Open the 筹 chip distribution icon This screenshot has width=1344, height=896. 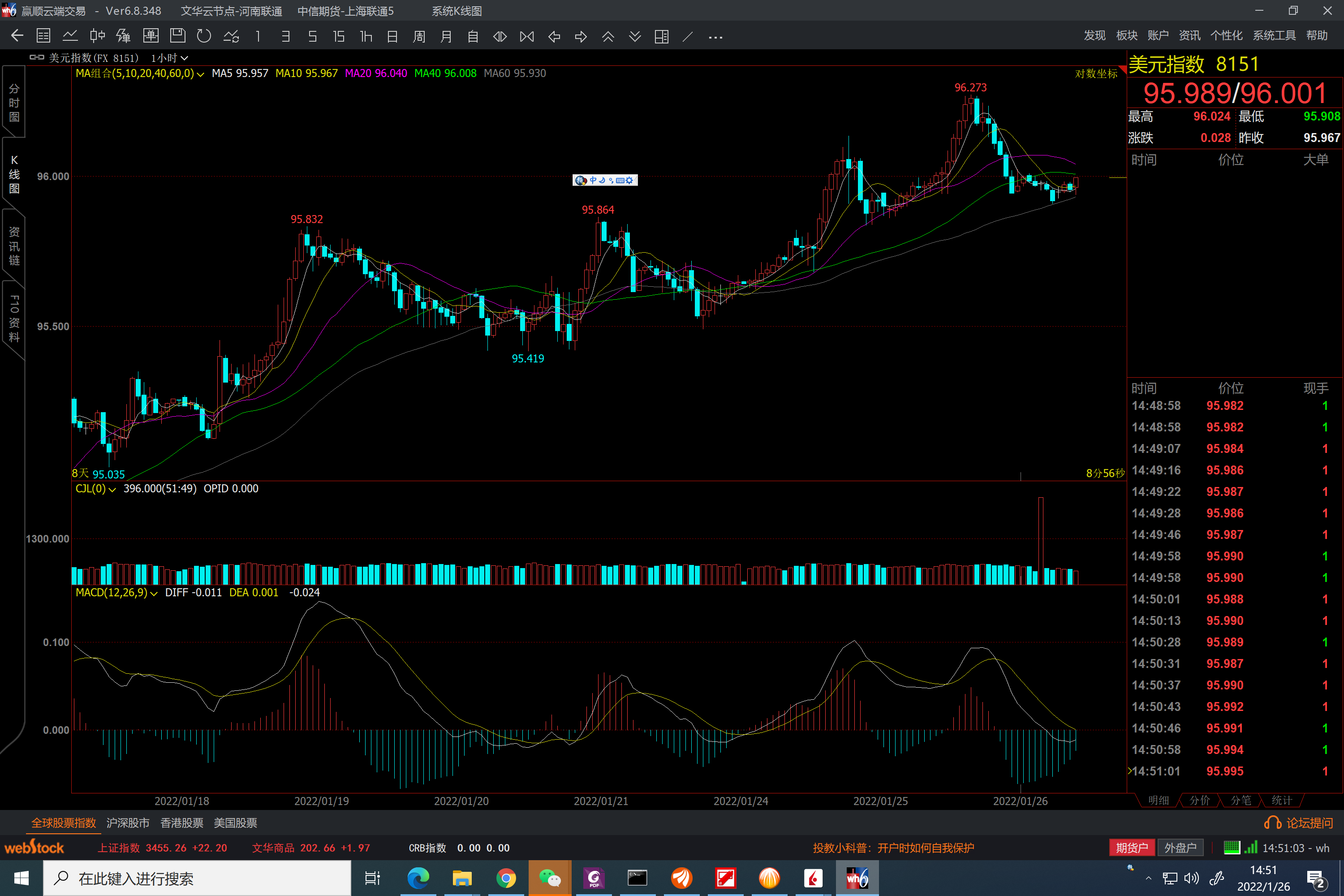coord(124,36)
